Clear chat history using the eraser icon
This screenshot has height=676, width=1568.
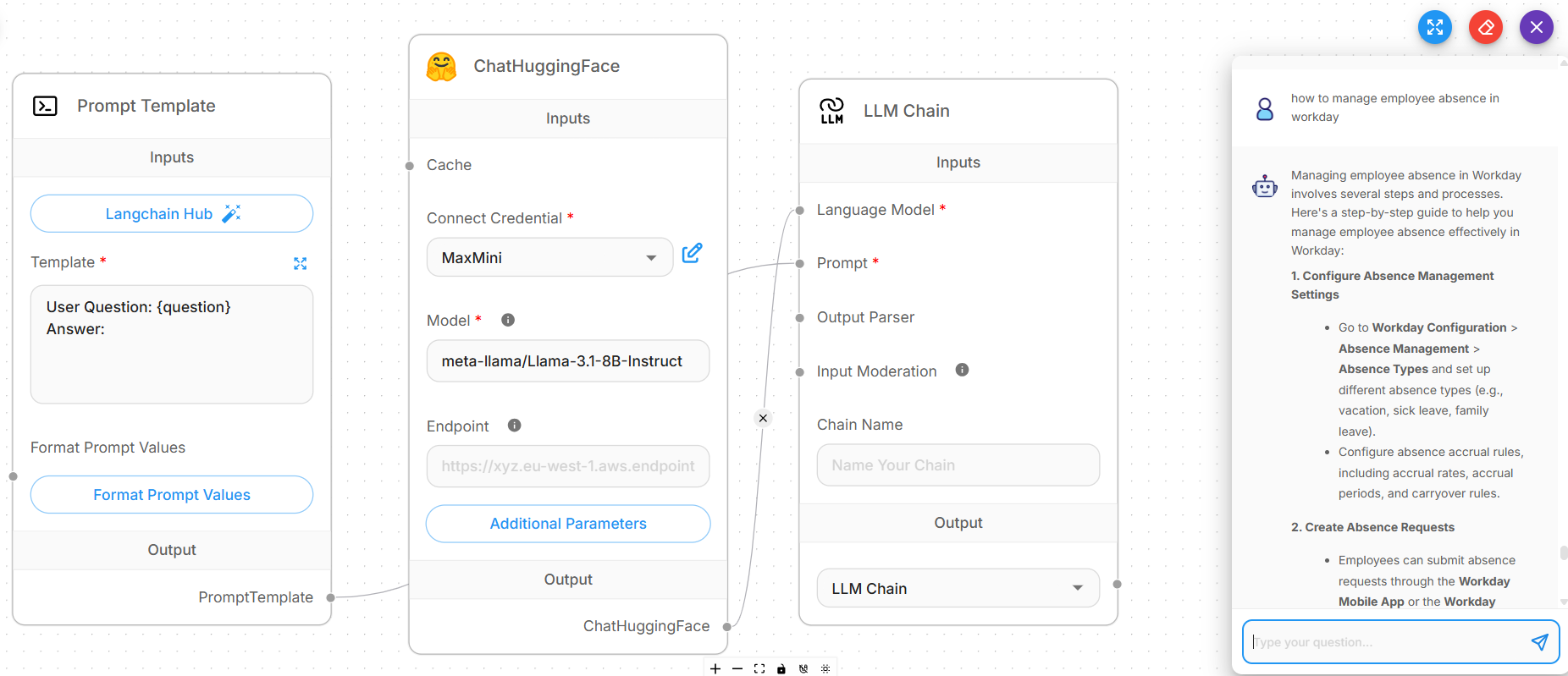pos(1485,26)
